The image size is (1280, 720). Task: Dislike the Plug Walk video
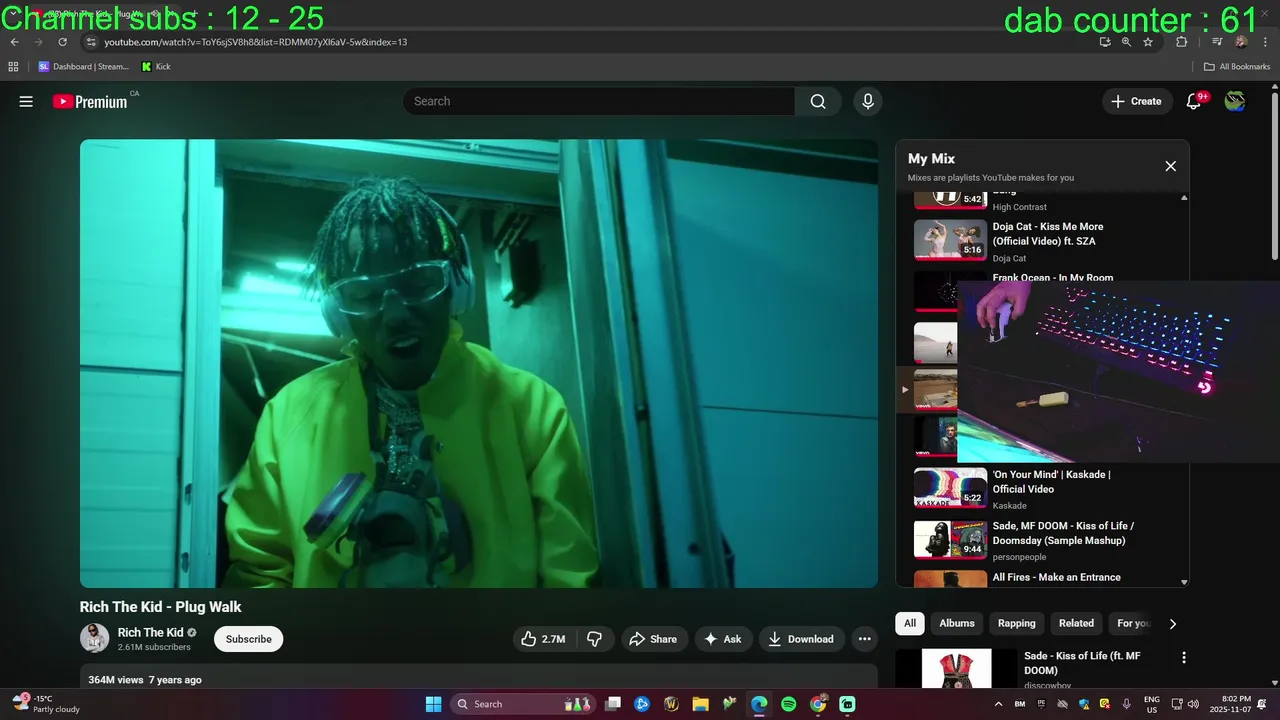(594, 639)
